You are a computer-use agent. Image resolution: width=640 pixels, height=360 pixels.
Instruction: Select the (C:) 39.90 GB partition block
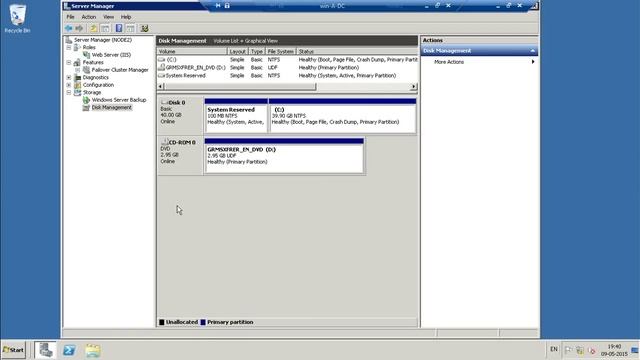pyautogui.click(x=342, y=116)
